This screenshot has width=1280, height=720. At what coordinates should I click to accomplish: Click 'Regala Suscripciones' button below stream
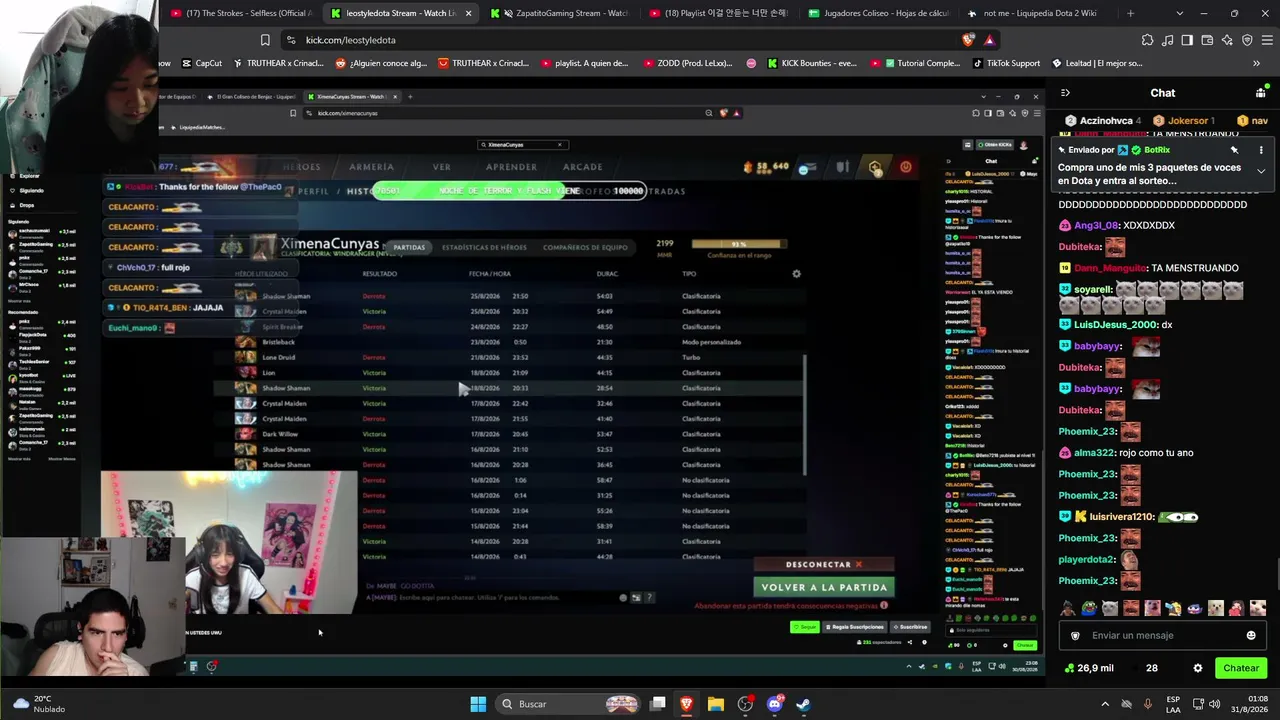855,627
